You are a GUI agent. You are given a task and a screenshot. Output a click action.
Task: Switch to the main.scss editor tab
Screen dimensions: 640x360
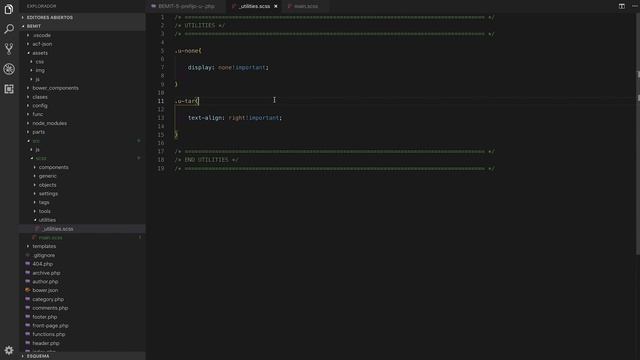click(306, 7)
